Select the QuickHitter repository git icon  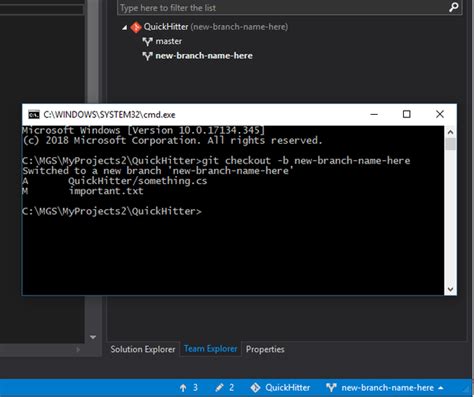136,27
